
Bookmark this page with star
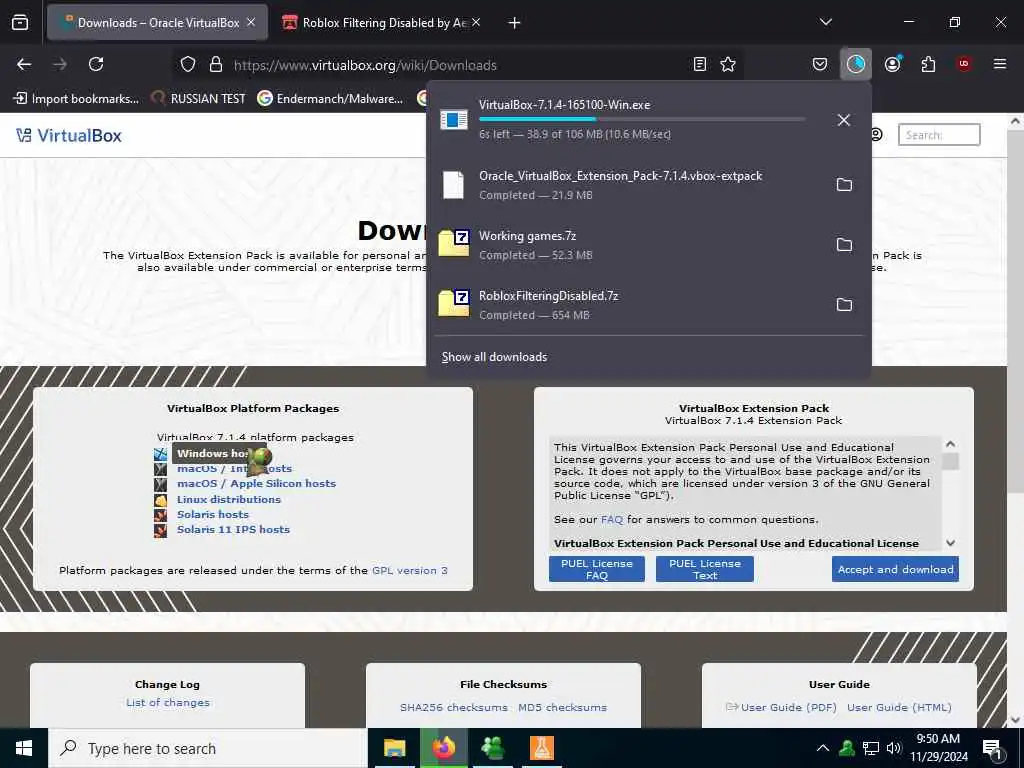[x=728, y=64]
